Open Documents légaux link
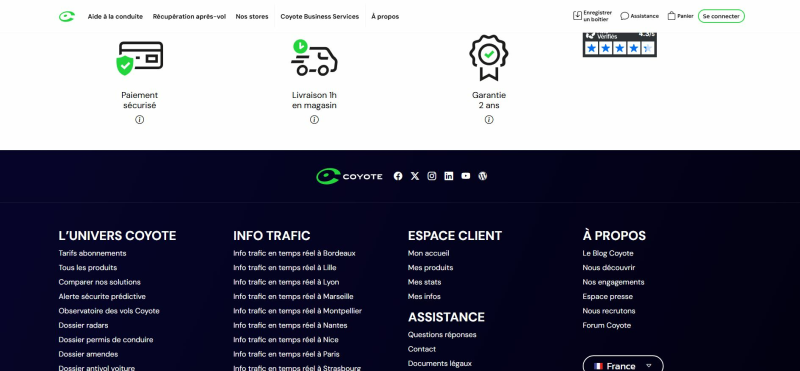Viewport: 800px width, 371px height. click(x=440, y=363)
